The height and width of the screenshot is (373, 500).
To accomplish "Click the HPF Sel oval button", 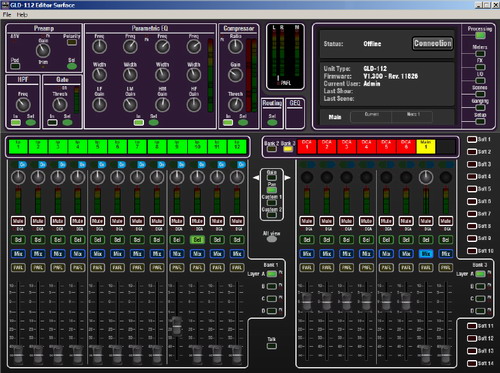I will click(x=31, y=122).
